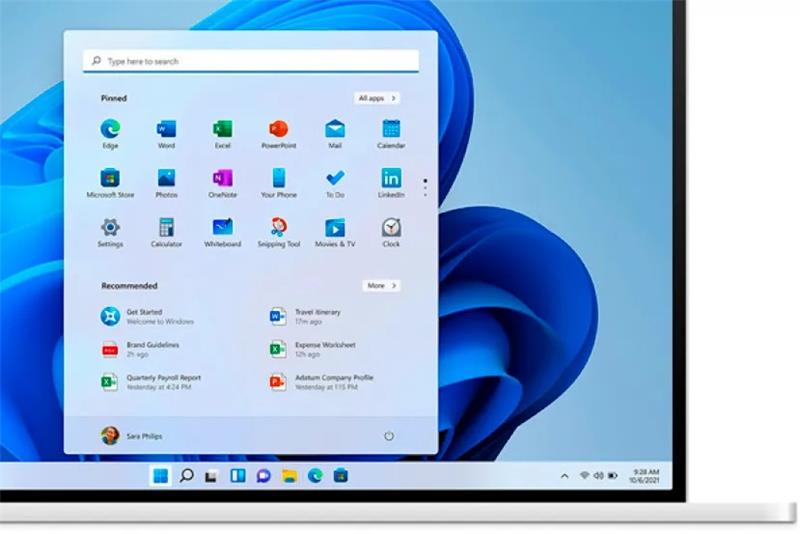Launch OneNote
This screenshot has height=534, width=800.
pos(222,183)
